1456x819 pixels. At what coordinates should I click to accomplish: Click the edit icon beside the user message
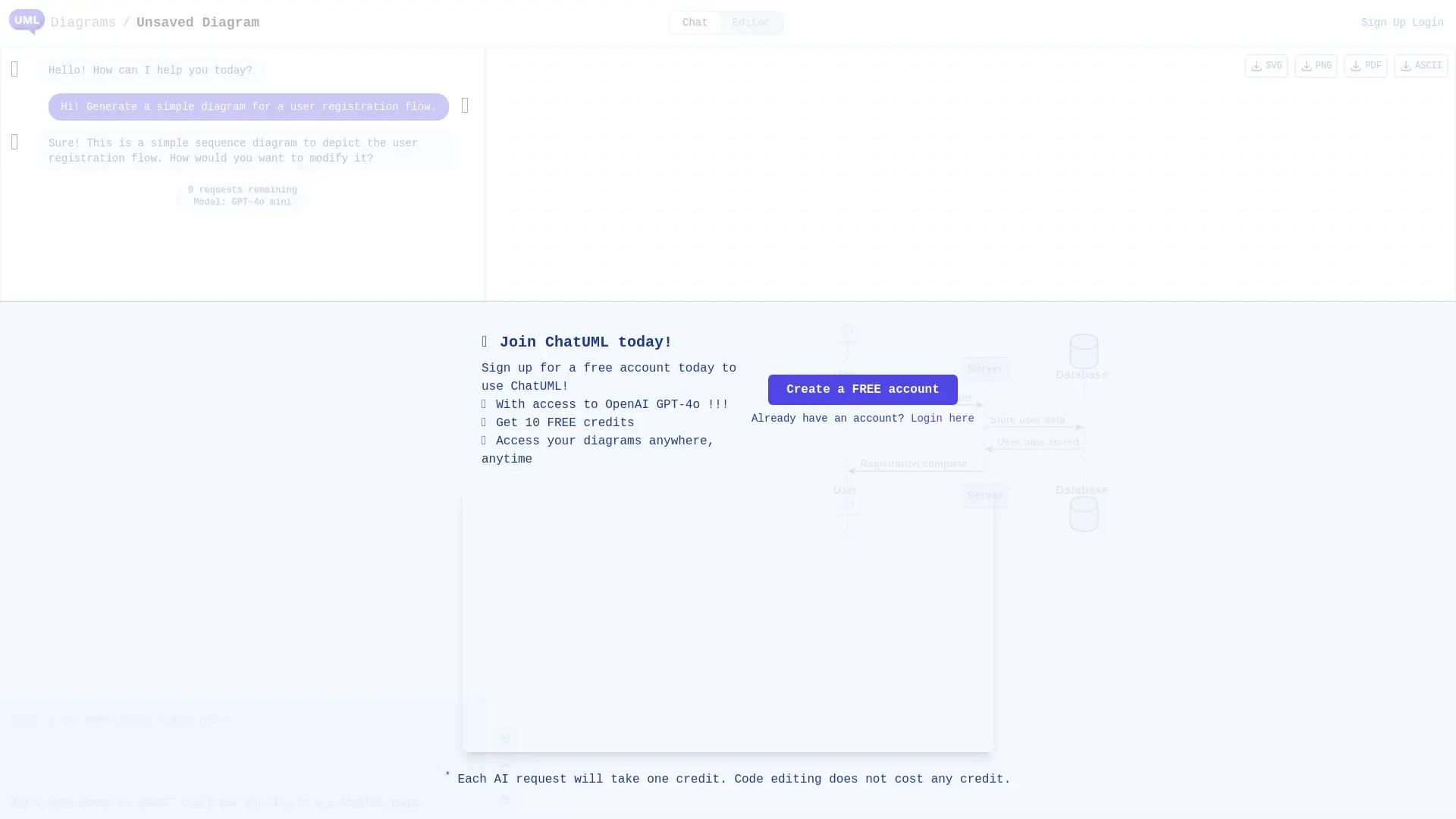click(x=465, y=105)
